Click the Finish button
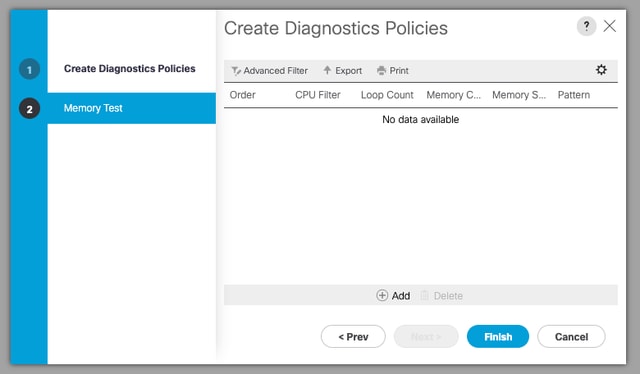This screenshot has height=374, width=640. tap(498, 336)
